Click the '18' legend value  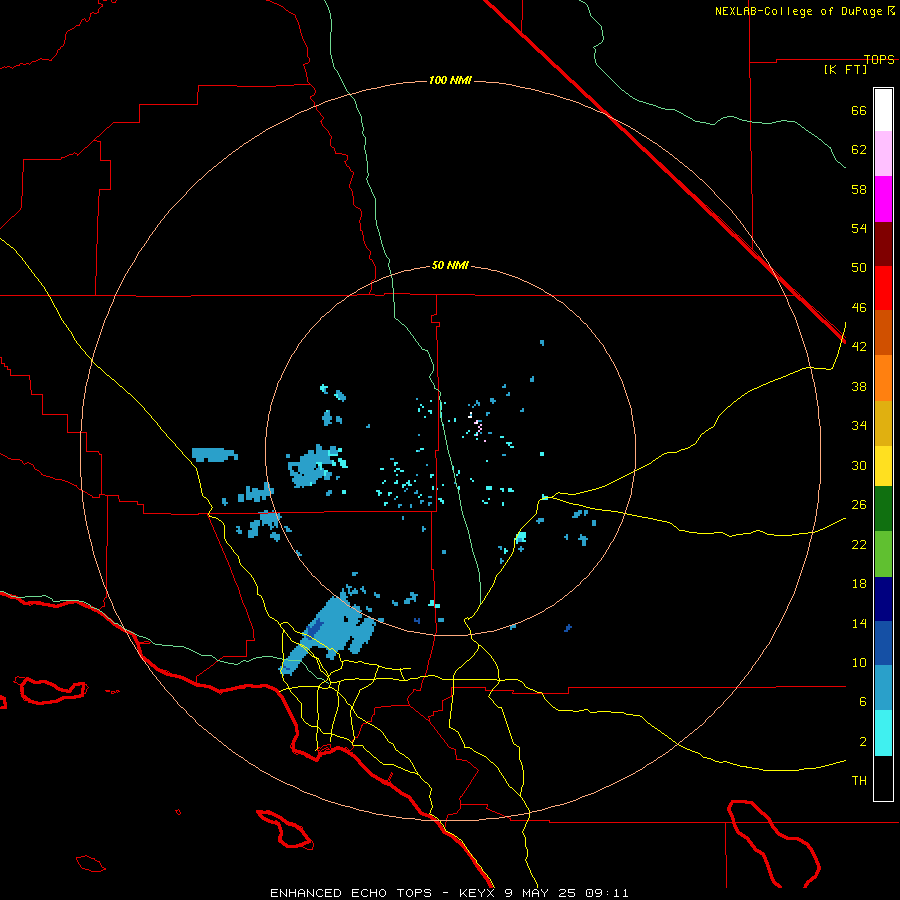click(x=859, y=584)
